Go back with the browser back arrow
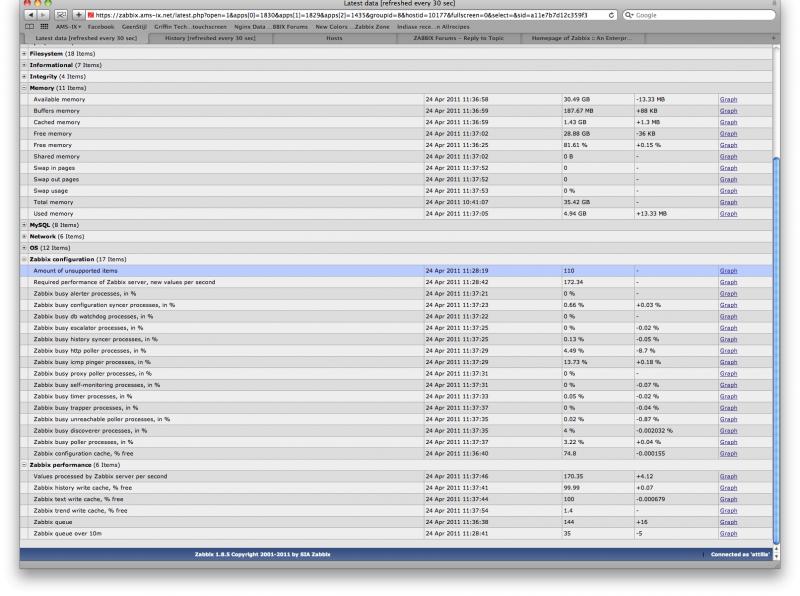The image size is (800, 596). point(31,15)
